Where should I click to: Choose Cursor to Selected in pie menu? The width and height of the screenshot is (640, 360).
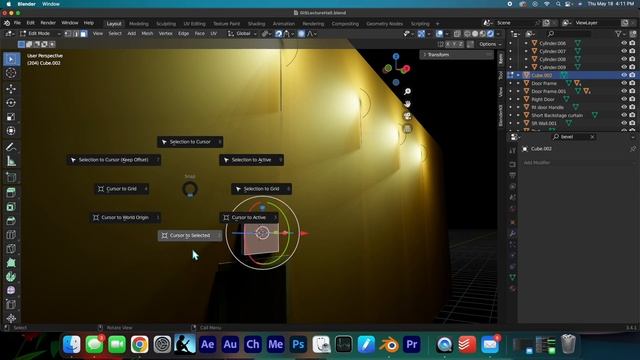pos(190,236)
